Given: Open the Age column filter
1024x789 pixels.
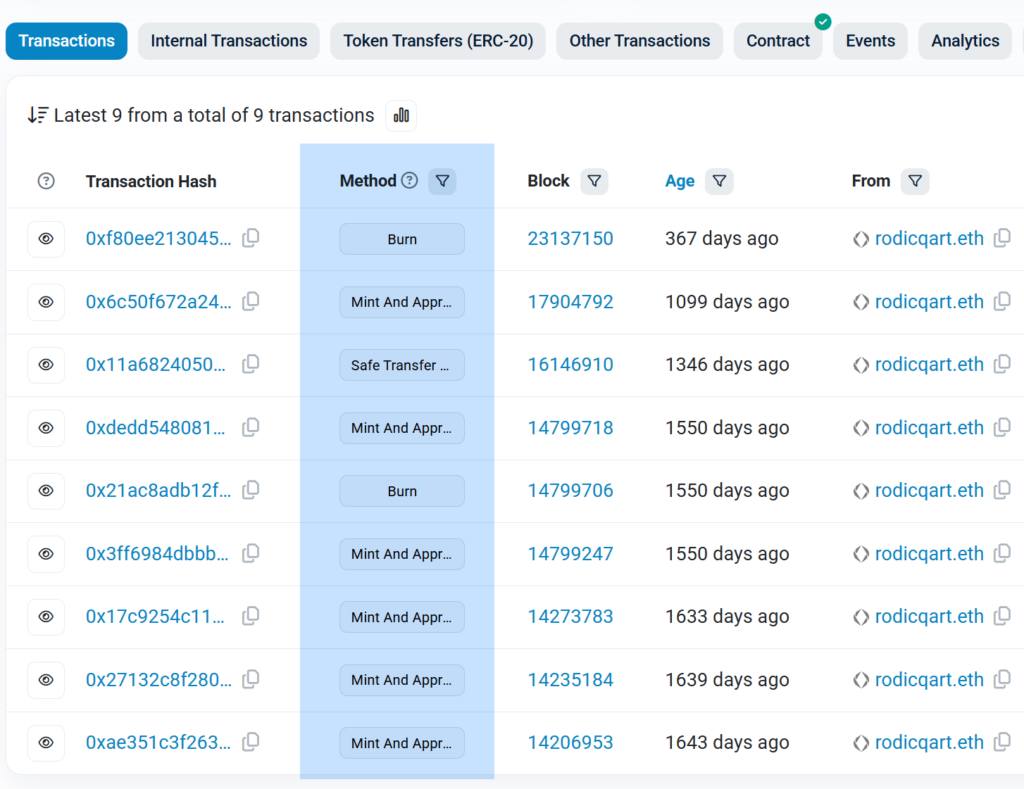Looking at the screenshot, I should pyautogui.click(x=719, y=181).
